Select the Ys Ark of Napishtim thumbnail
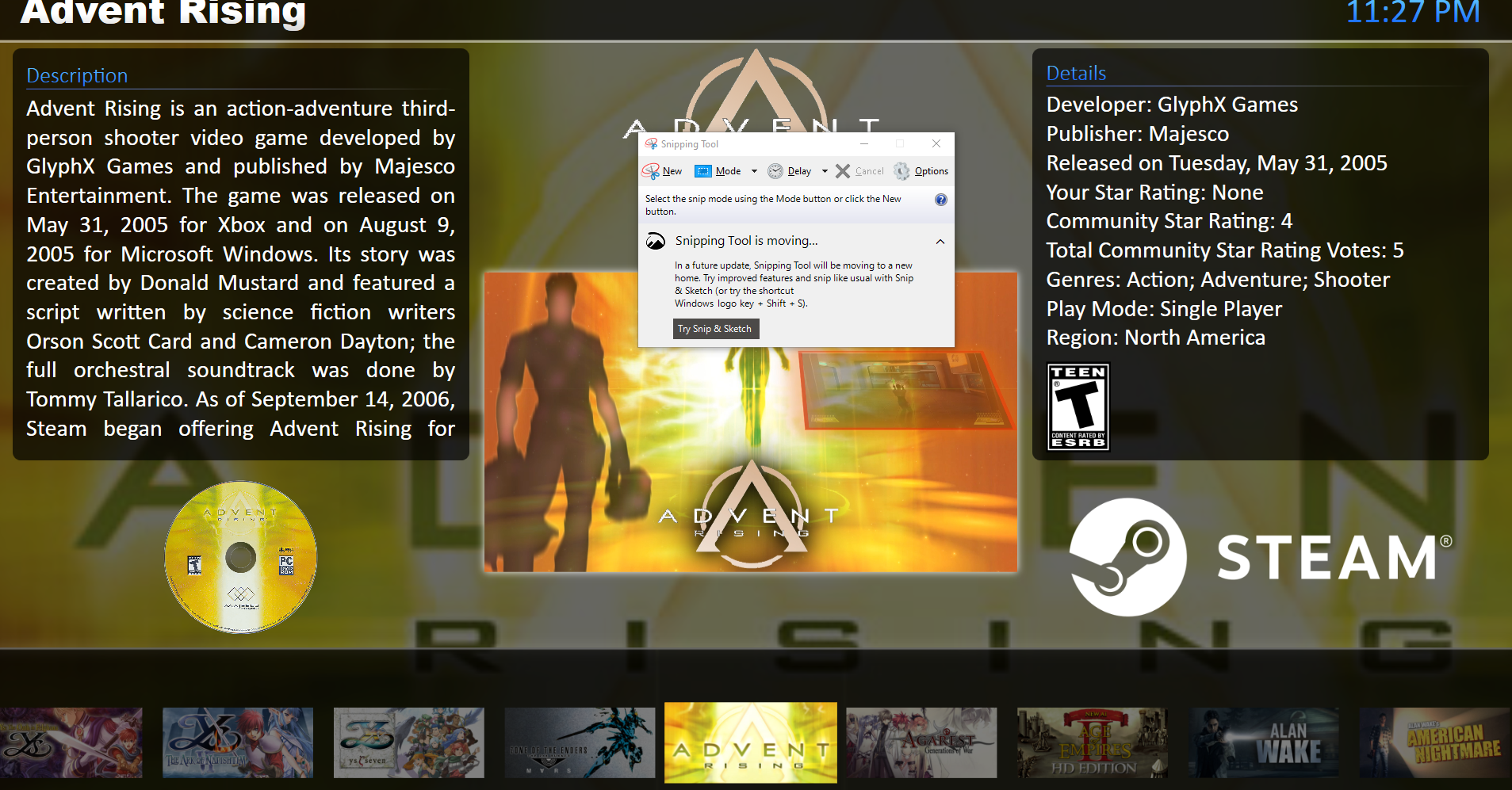This screenshot has height=790, width=1512. pyautogui.click(x=238, y=742)
